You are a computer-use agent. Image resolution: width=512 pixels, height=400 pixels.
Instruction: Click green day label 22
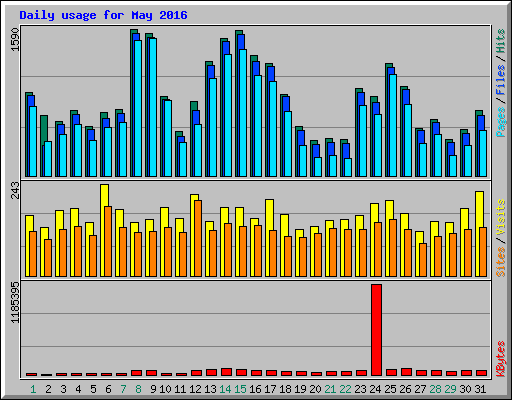pos(345,389)
